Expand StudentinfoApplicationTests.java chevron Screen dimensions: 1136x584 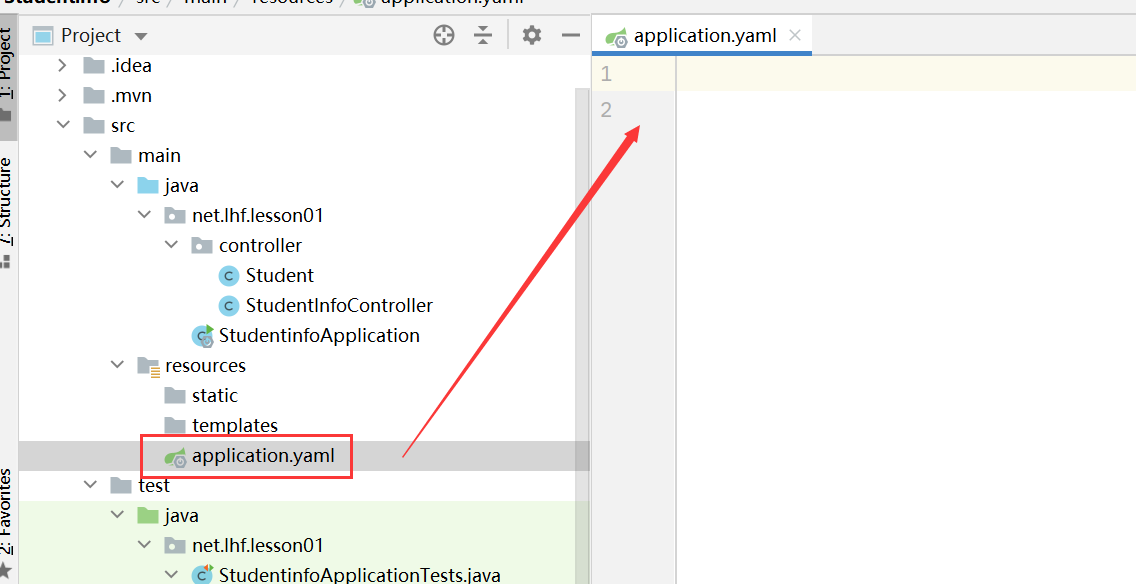[x=171, y=575]
